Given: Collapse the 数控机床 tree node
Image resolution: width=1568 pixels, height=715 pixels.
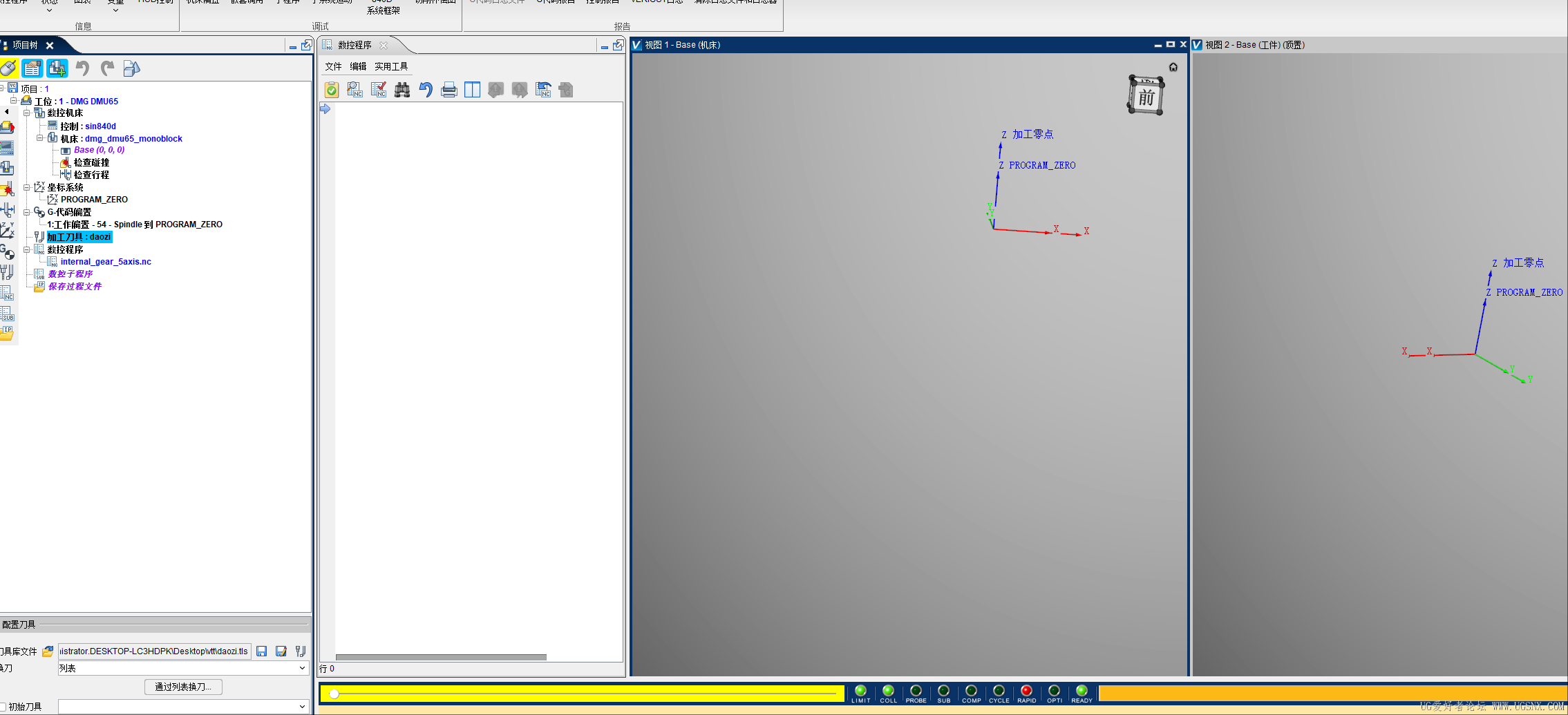Looking at the screenshot, I should click(27, 113).
